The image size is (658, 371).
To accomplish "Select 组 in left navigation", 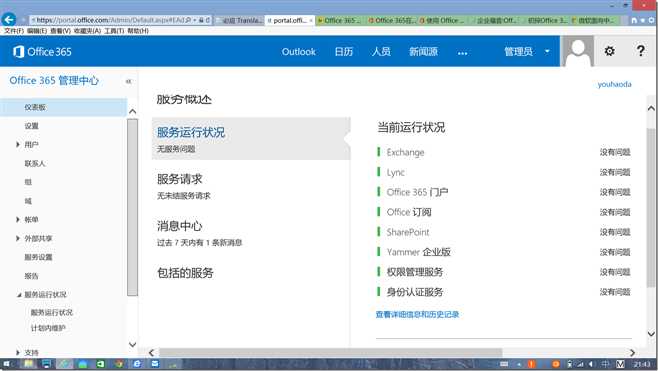I will click(x=28, y=182).
